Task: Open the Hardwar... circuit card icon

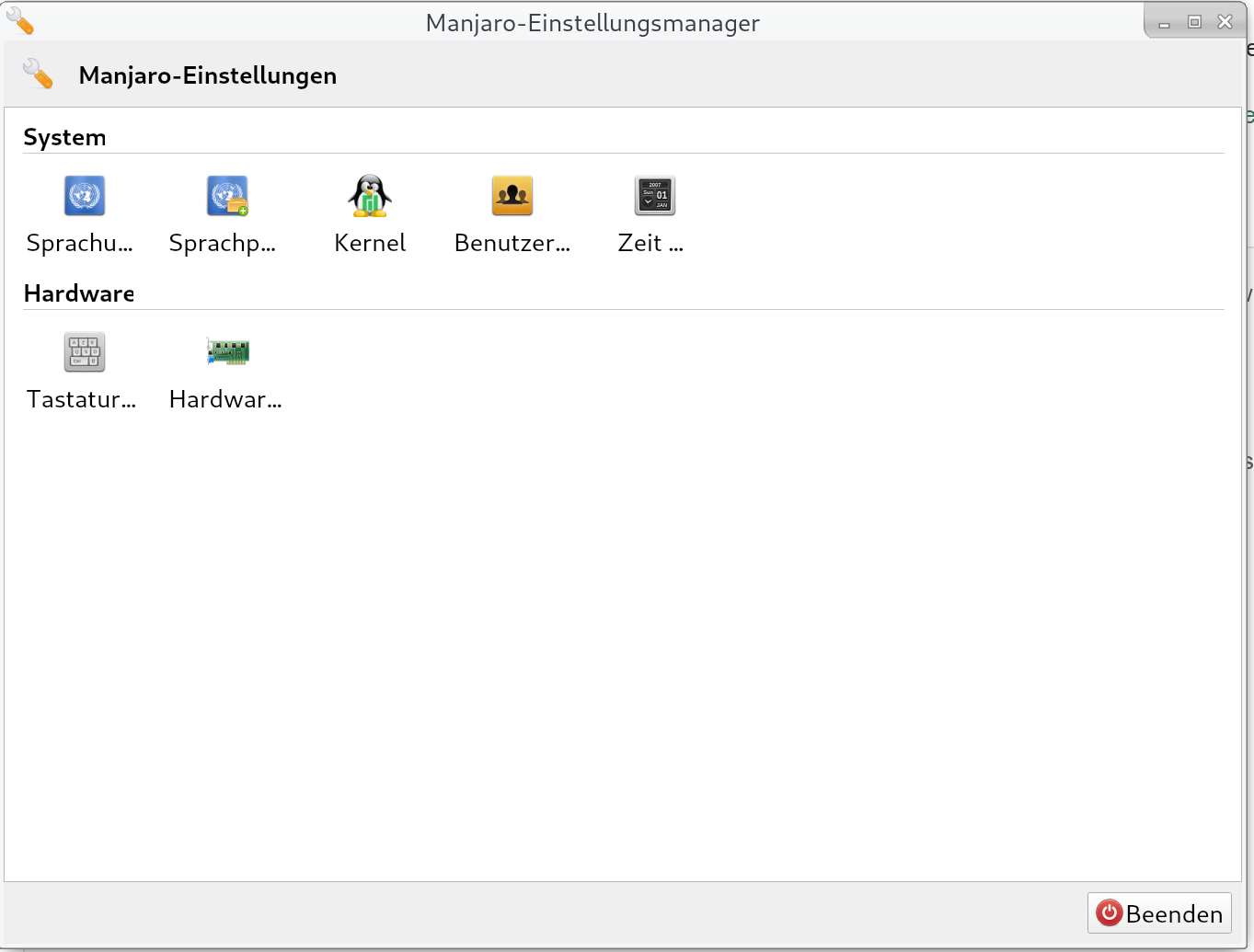Action: 227,352
